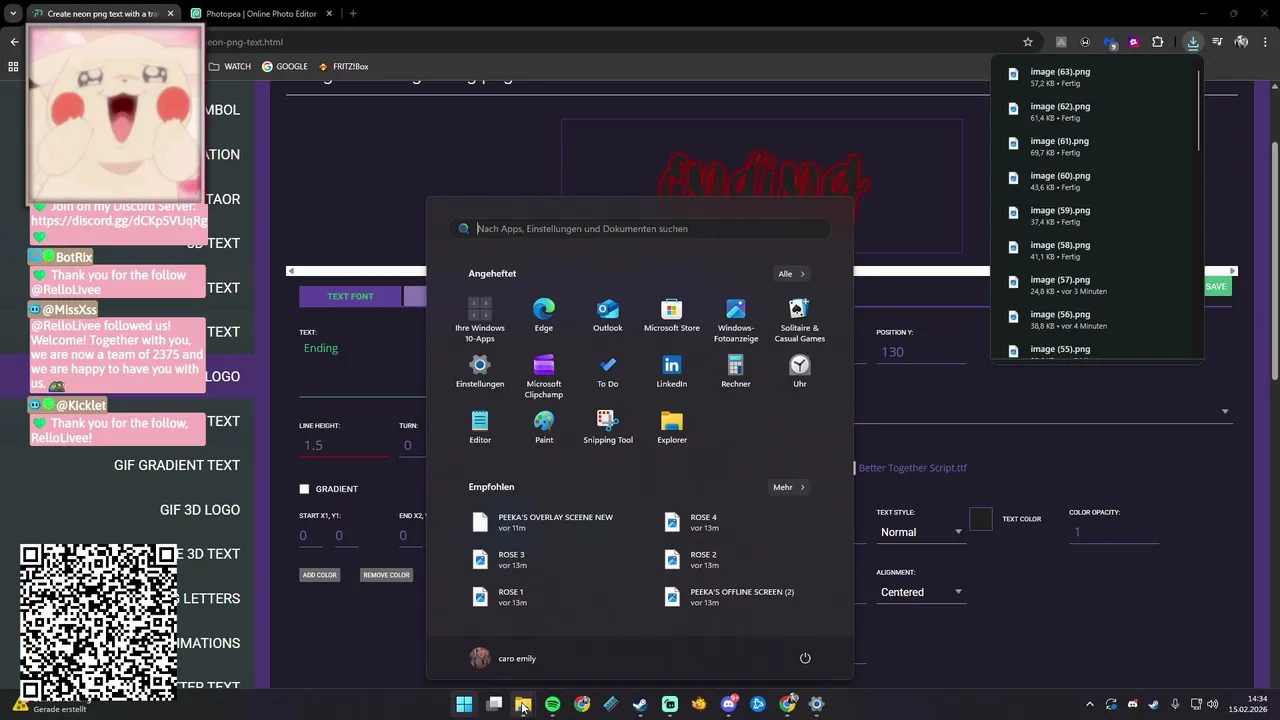Click the Windows Start button
1280x720 pixels.
(464, 704)
